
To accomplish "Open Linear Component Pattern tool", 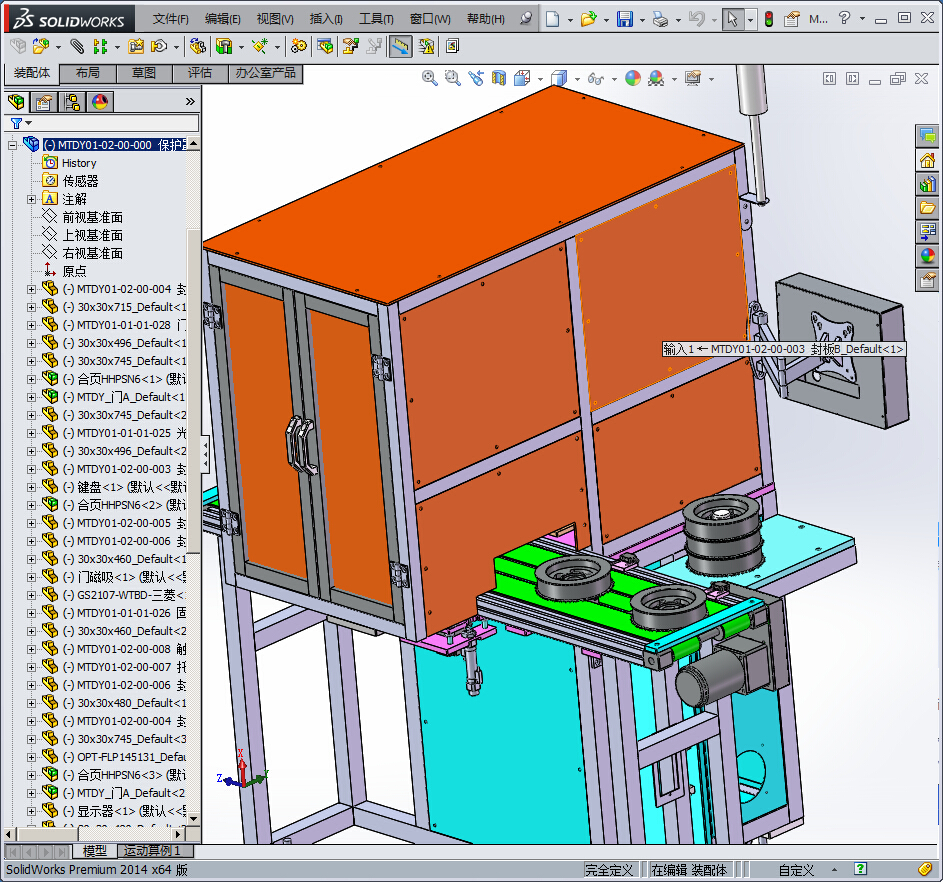I will tap(100, 46).
